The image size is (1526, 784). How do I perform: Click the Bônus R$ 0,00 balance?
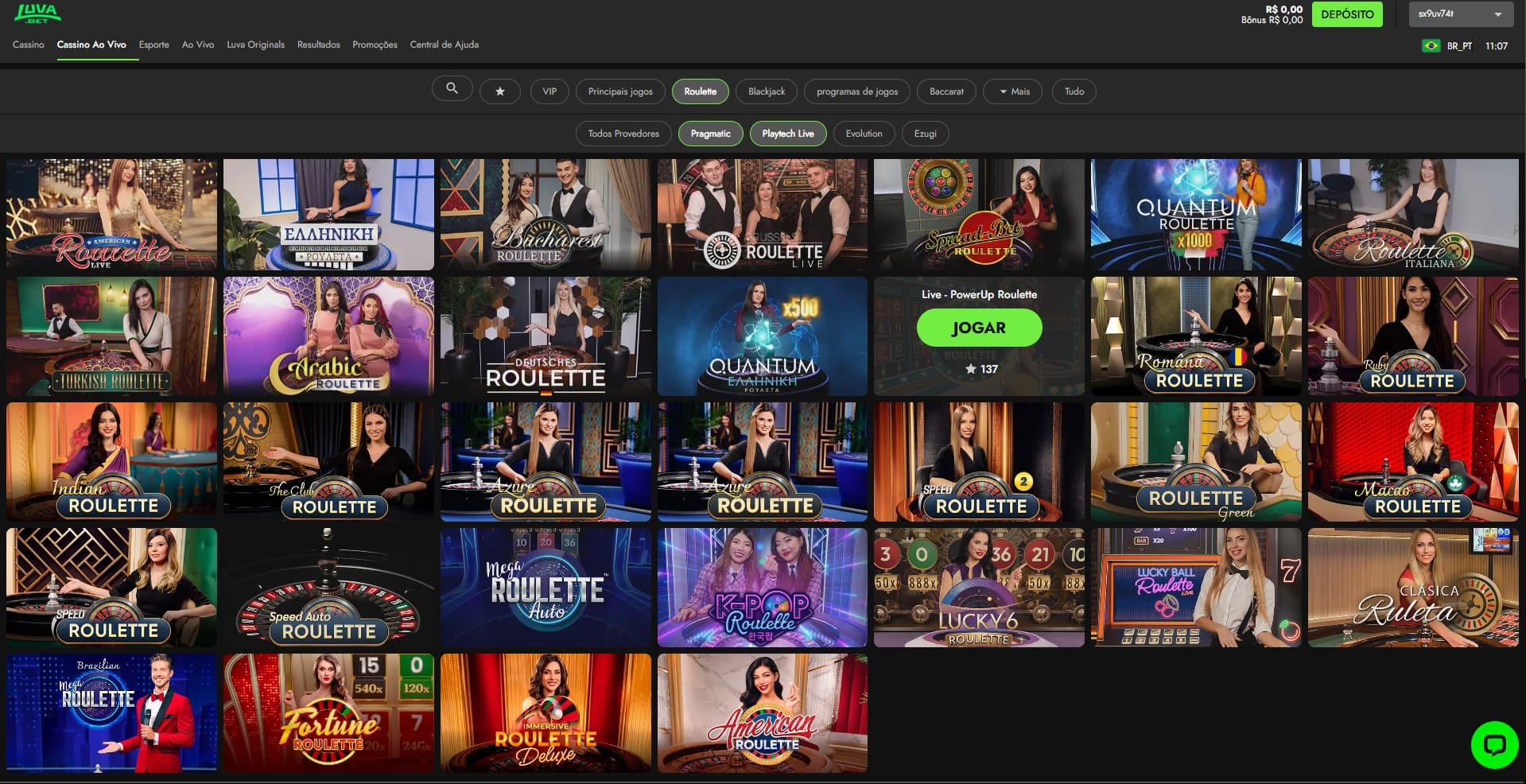click(1272, 20)
